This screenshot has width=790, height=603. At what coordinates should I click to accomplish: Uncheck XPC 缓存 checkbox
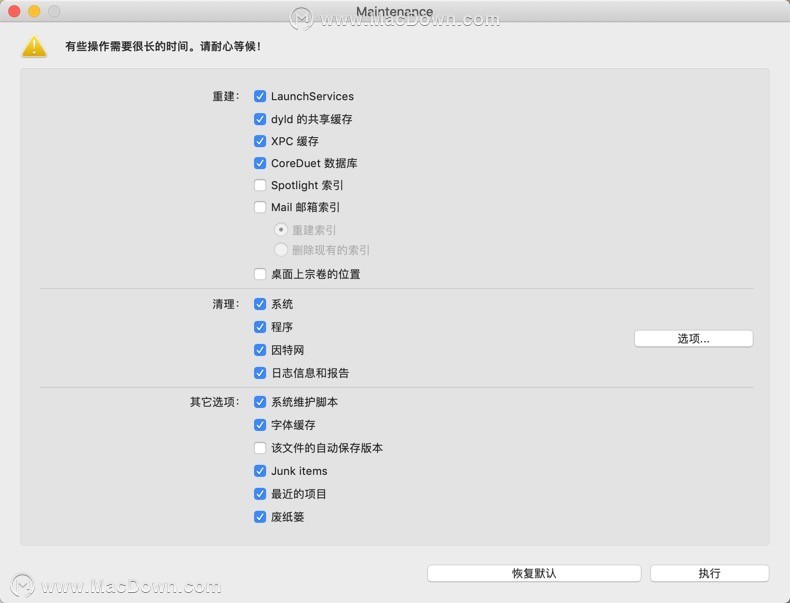point(260,141)
